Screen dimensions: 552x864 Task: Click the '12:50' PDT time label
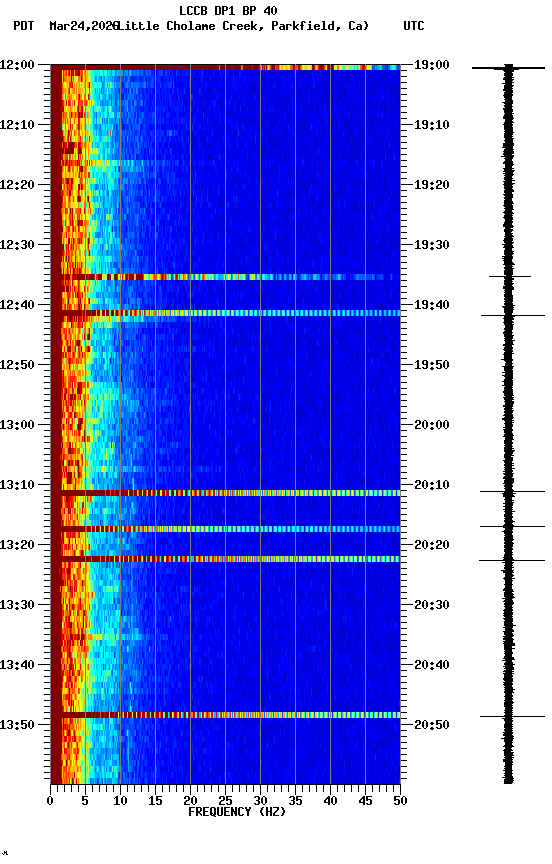17,365
